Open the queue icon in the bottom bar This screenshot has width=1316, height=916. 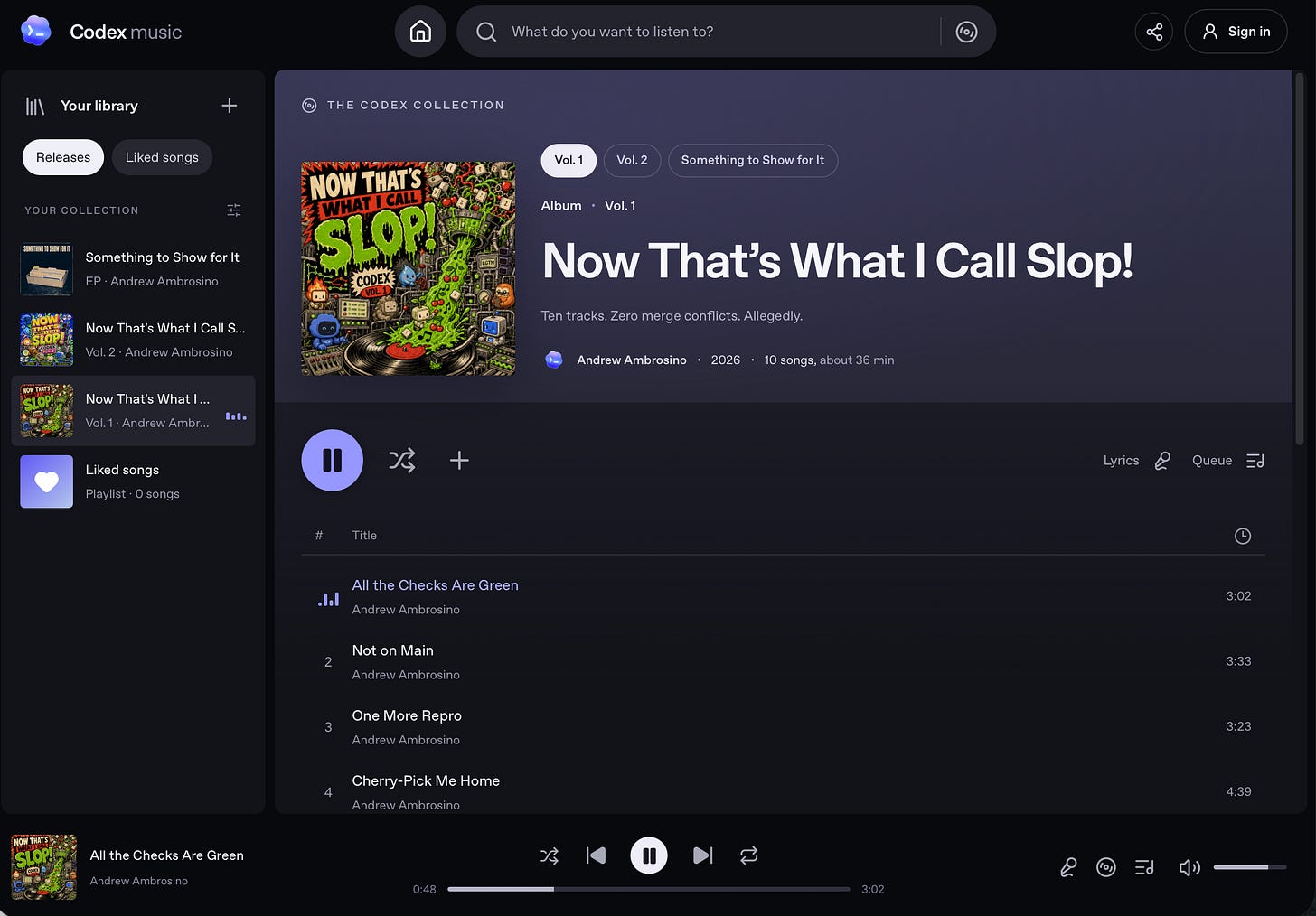(1144, 867)
